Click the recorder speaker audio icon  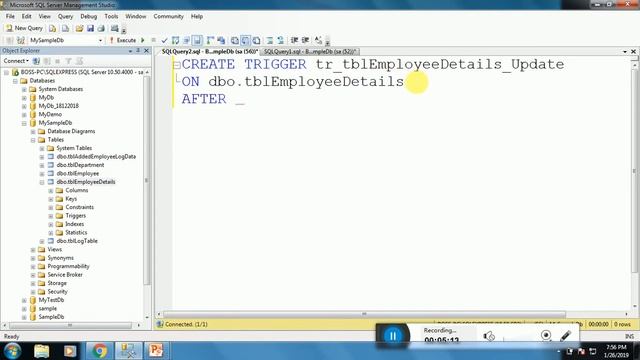coord(489,336)
